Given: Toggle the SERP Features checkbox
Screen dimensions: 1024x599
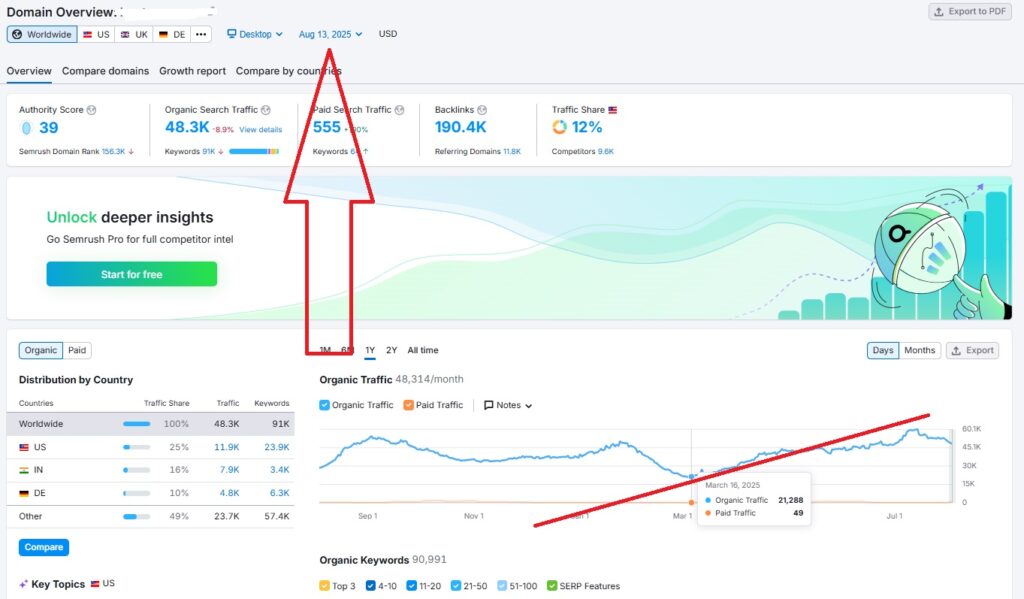Looking at the screenshot, I should point(552,586).
